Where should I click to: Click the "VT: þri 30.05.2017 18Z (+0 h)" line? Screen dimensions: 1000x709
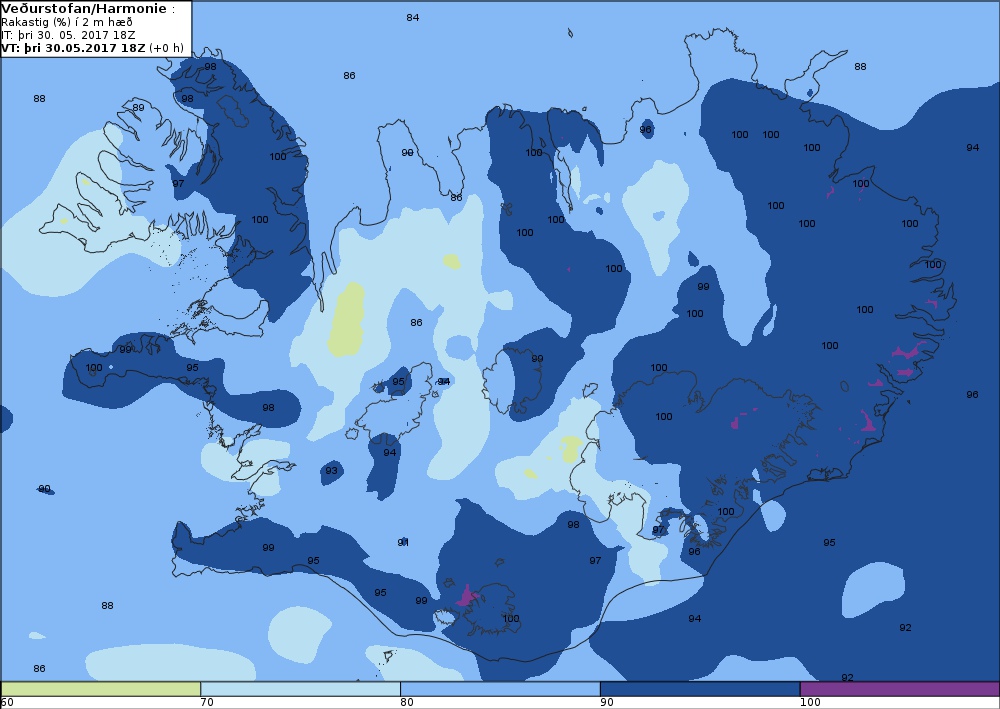click(x=92, y=48)
